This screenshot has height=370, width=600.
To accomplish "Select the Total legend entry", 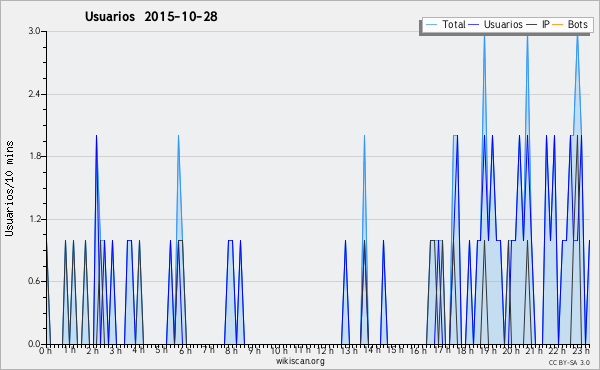I will click(445, 24).
